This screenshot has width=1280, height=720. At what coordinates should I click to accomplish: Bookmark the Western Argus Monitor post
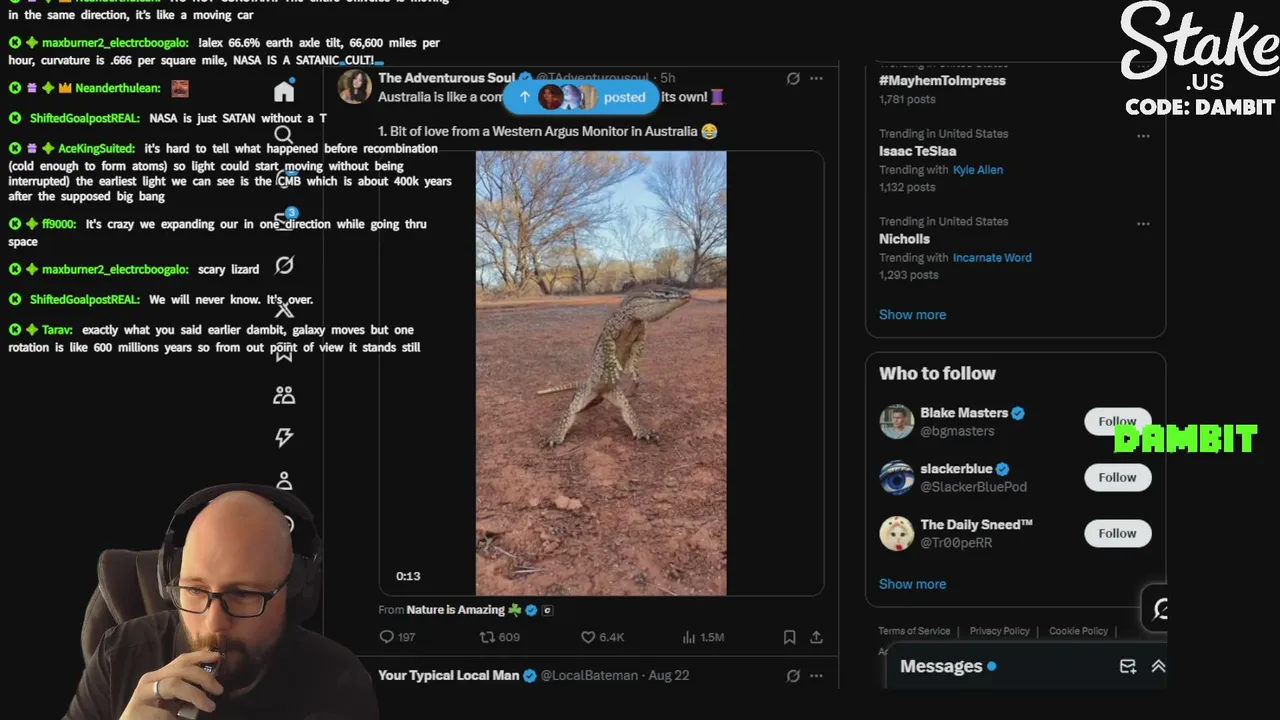click(789, 637)
